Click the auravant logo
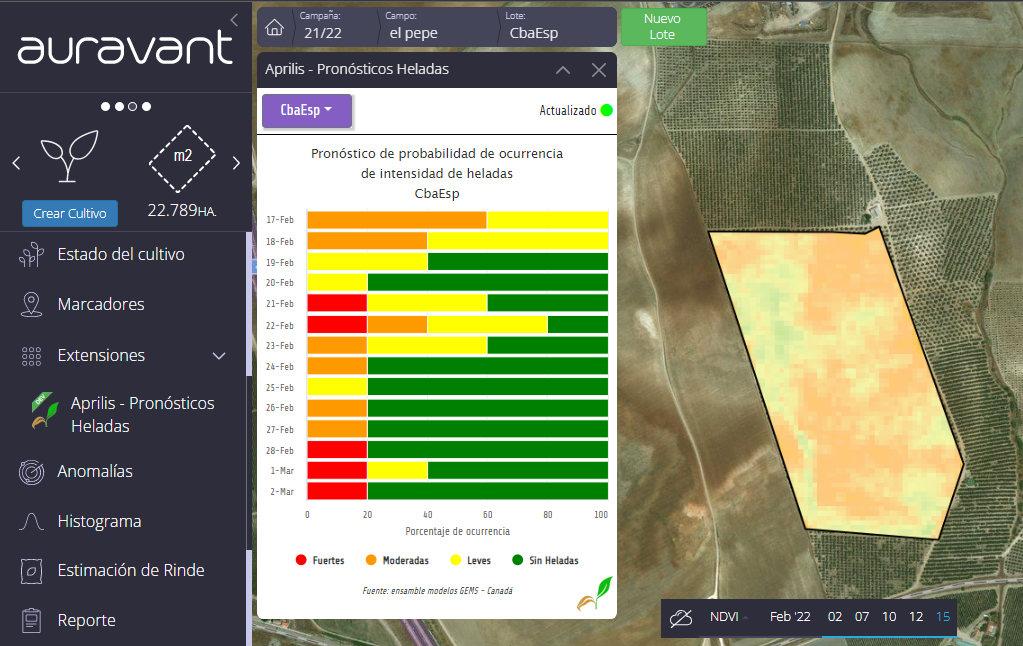Screen dimensions: 1023x646 click(x=125, y=49)
